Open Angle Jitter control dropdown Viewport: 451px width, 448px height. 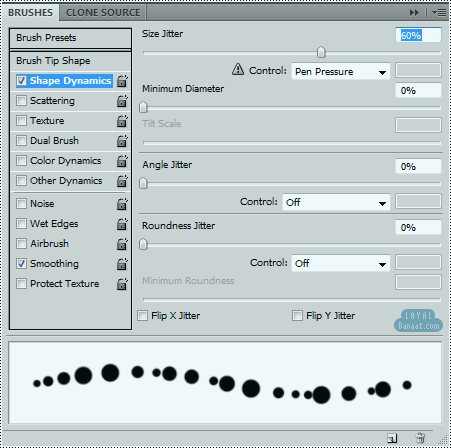click(x=336, y=202)
